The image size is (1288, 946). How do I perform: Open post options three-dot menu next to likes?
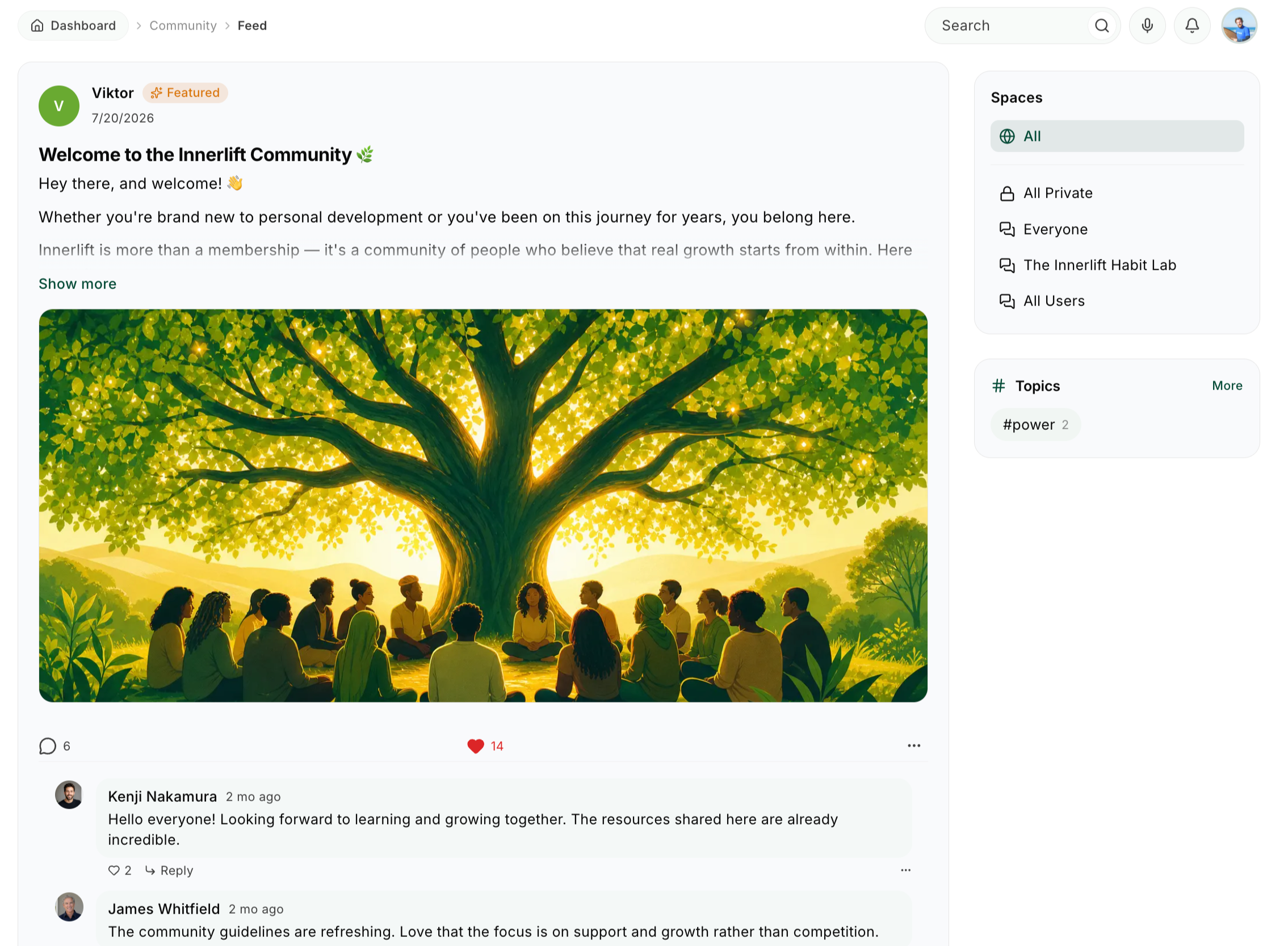click(x=913, y=746)
